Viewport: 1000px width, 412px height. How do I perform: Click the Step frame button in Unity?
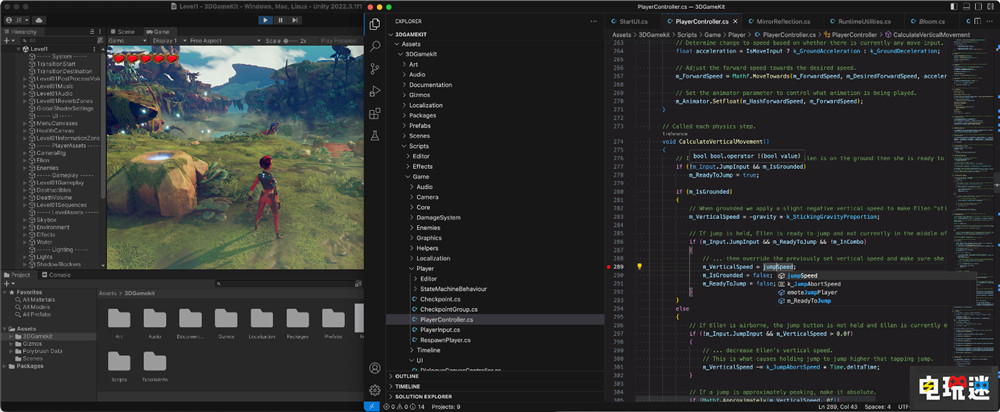pyautogui.click(x=293, y=19)
